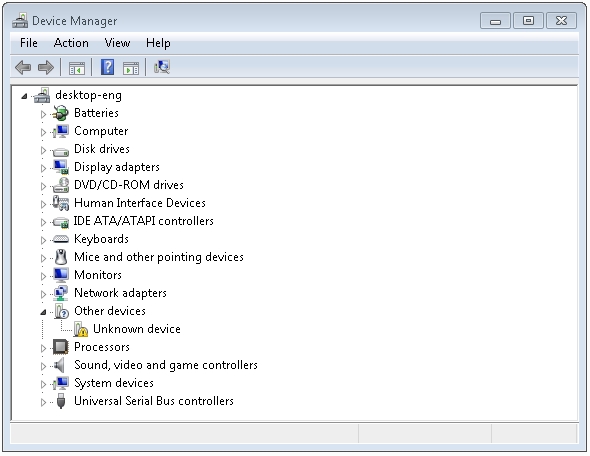Open the Action menu
Viewport: 590px width, 456px height.
71,43
